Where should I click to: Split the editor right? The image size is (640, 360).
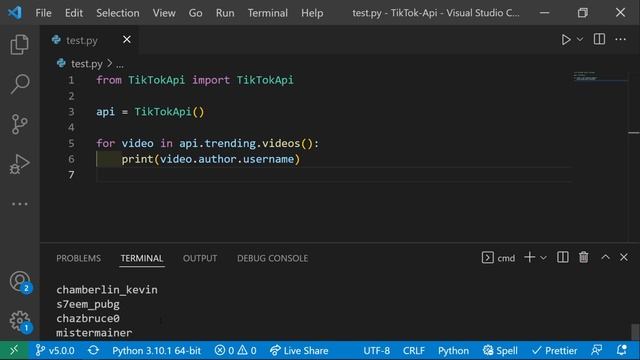(x=599, y=40)
